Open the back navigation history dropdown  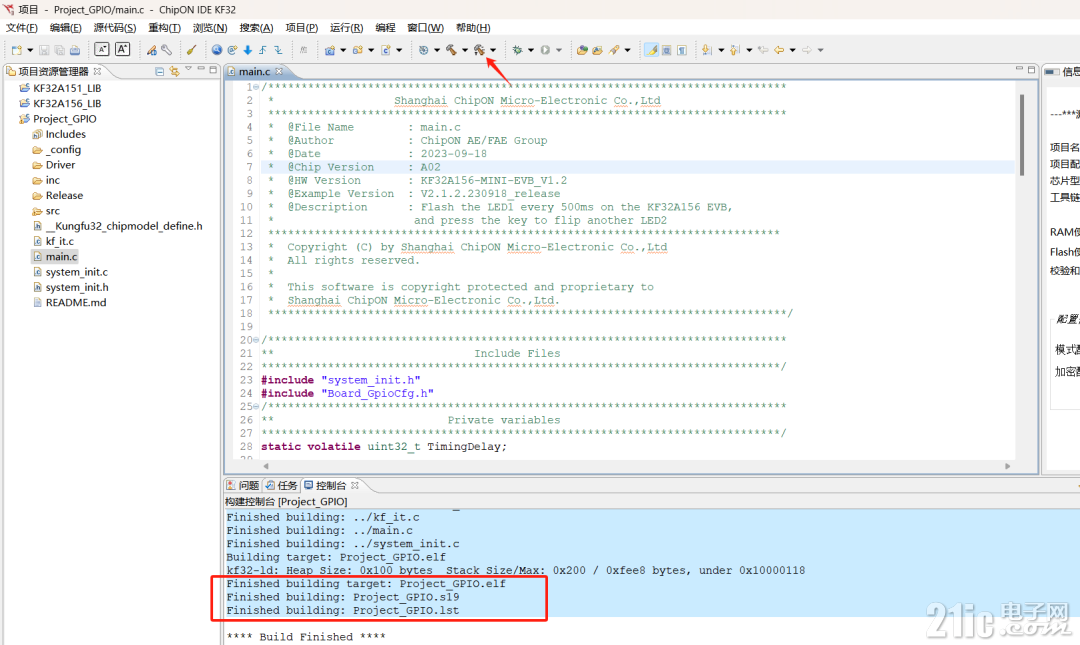pos(792,50)
